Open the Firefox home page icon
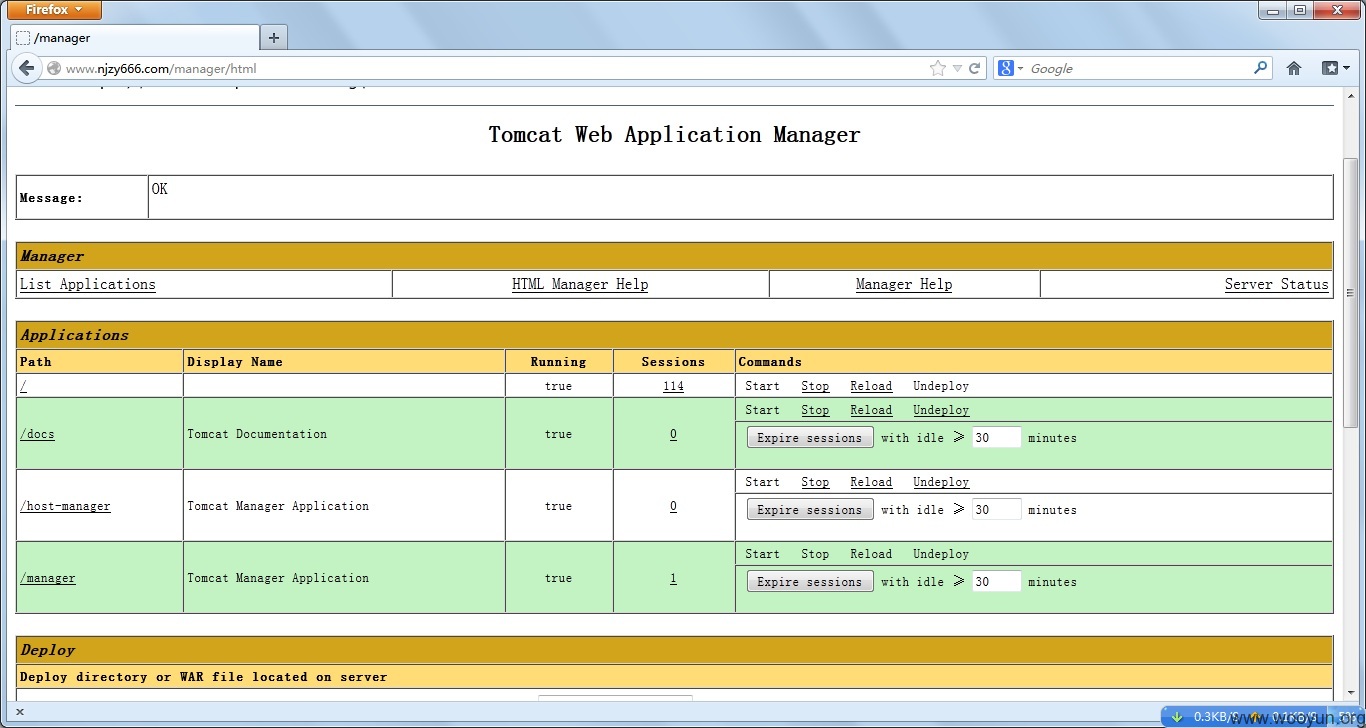The width and height of the screenshot is (1366, 728). pos(1294,68)
